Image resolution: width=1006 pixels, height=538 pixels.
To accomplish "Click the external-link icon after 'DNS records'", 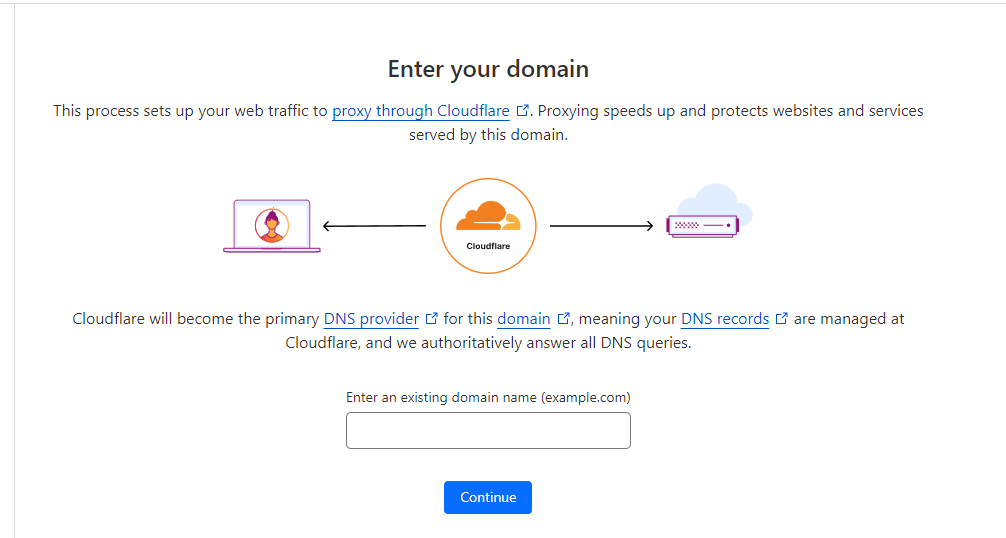I will 781,318.
